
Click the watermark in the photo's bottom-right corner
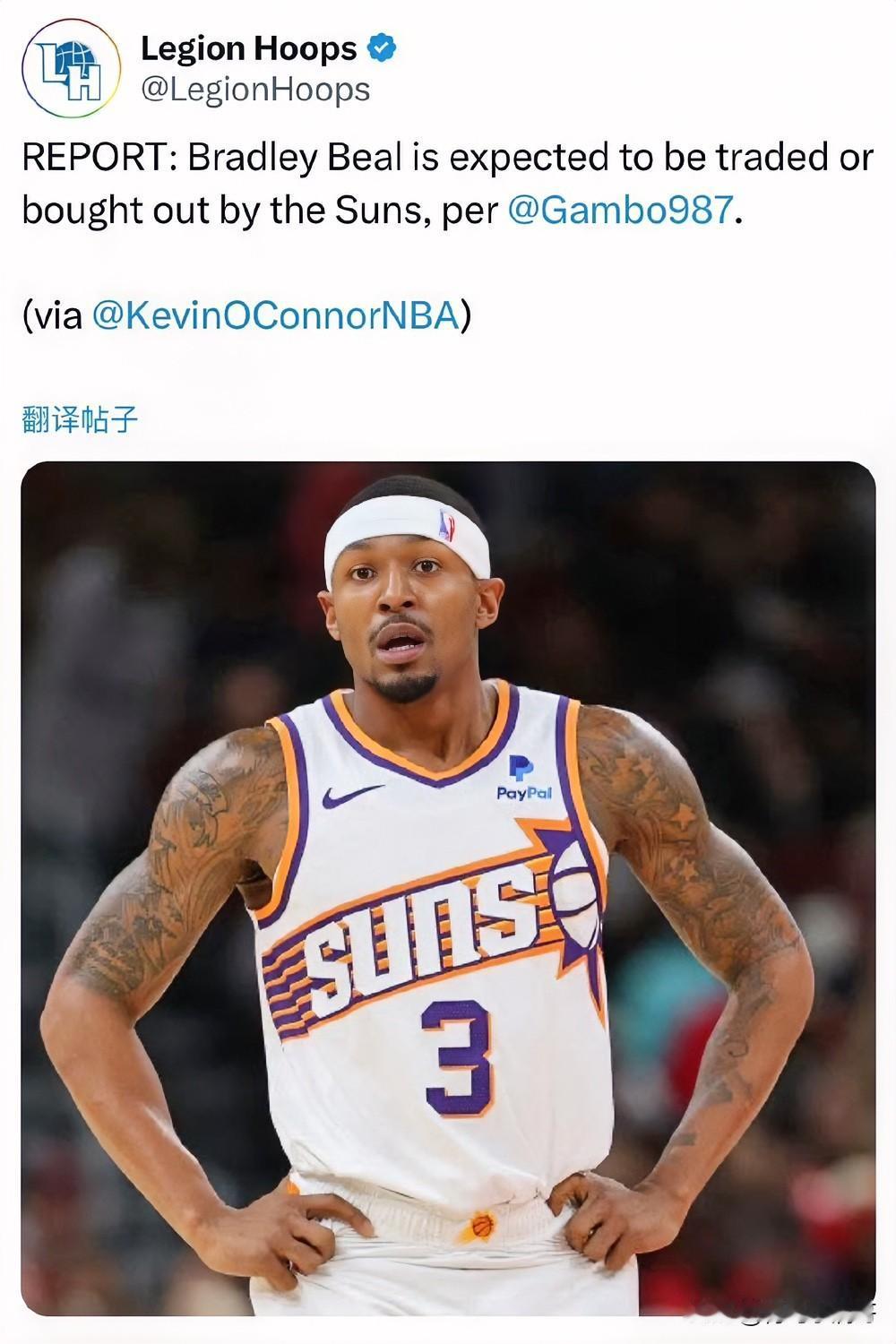point(788,1311)
